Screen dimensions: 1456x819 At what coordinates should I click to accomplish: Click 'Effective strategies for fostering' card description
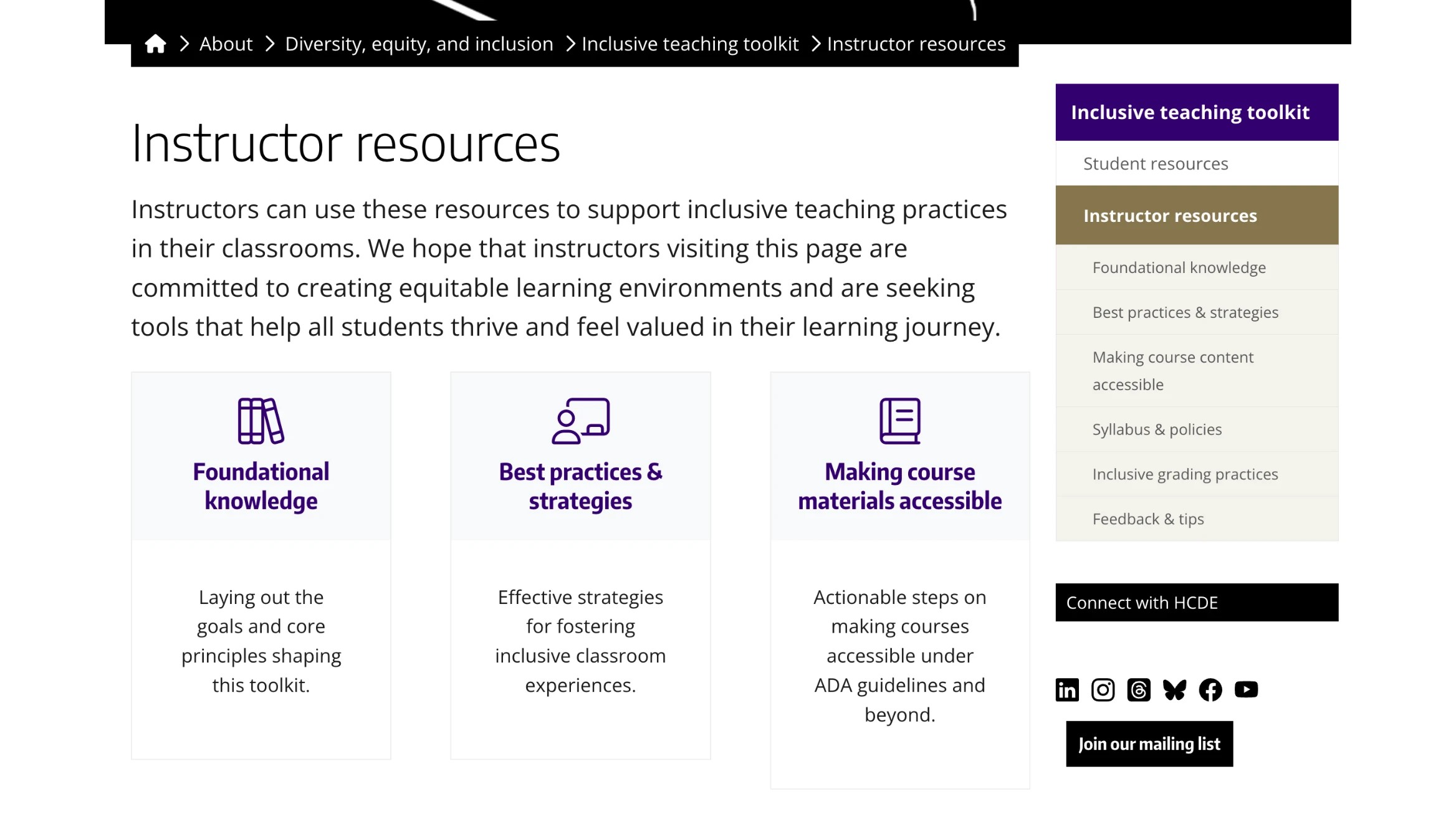pyautogui.click(x=580, y=641)
